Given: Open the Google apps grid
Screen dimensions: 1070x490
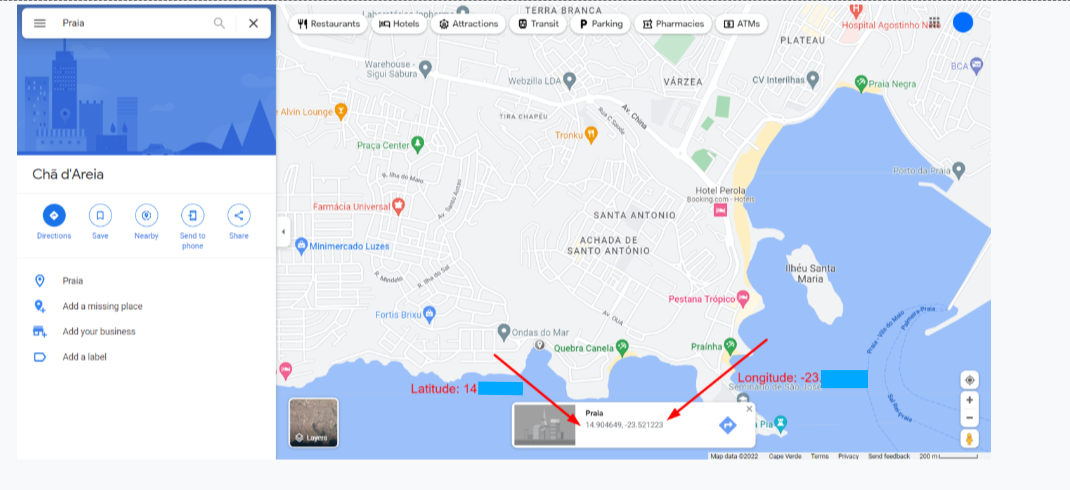Looking at the screenshot, I should tap(934, 23).
